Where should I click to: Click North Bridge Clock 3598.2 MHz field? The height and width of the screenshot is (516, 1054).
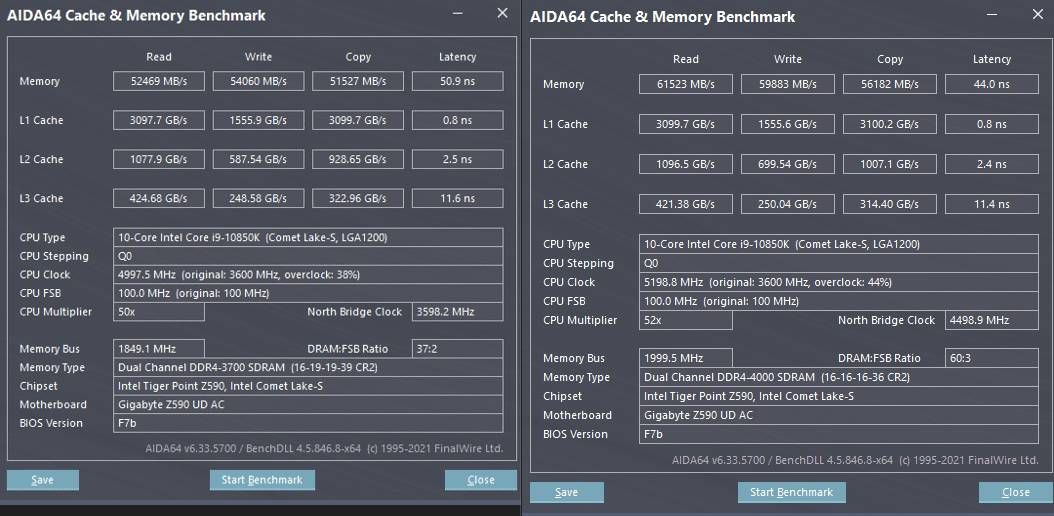(x=457, y=312)
